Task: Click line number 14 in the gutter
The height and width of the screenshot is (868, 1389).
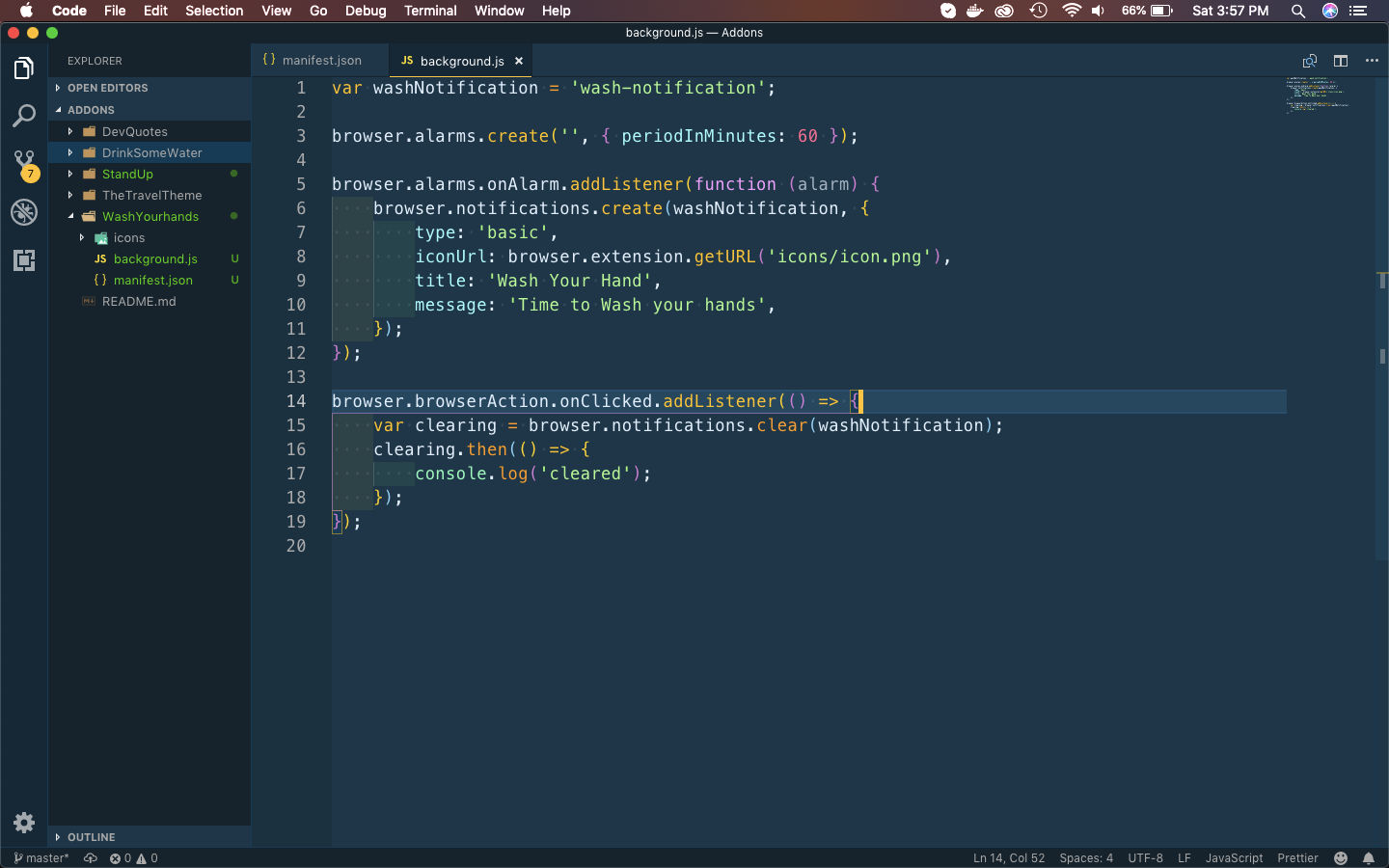Action: click(296, 401)
